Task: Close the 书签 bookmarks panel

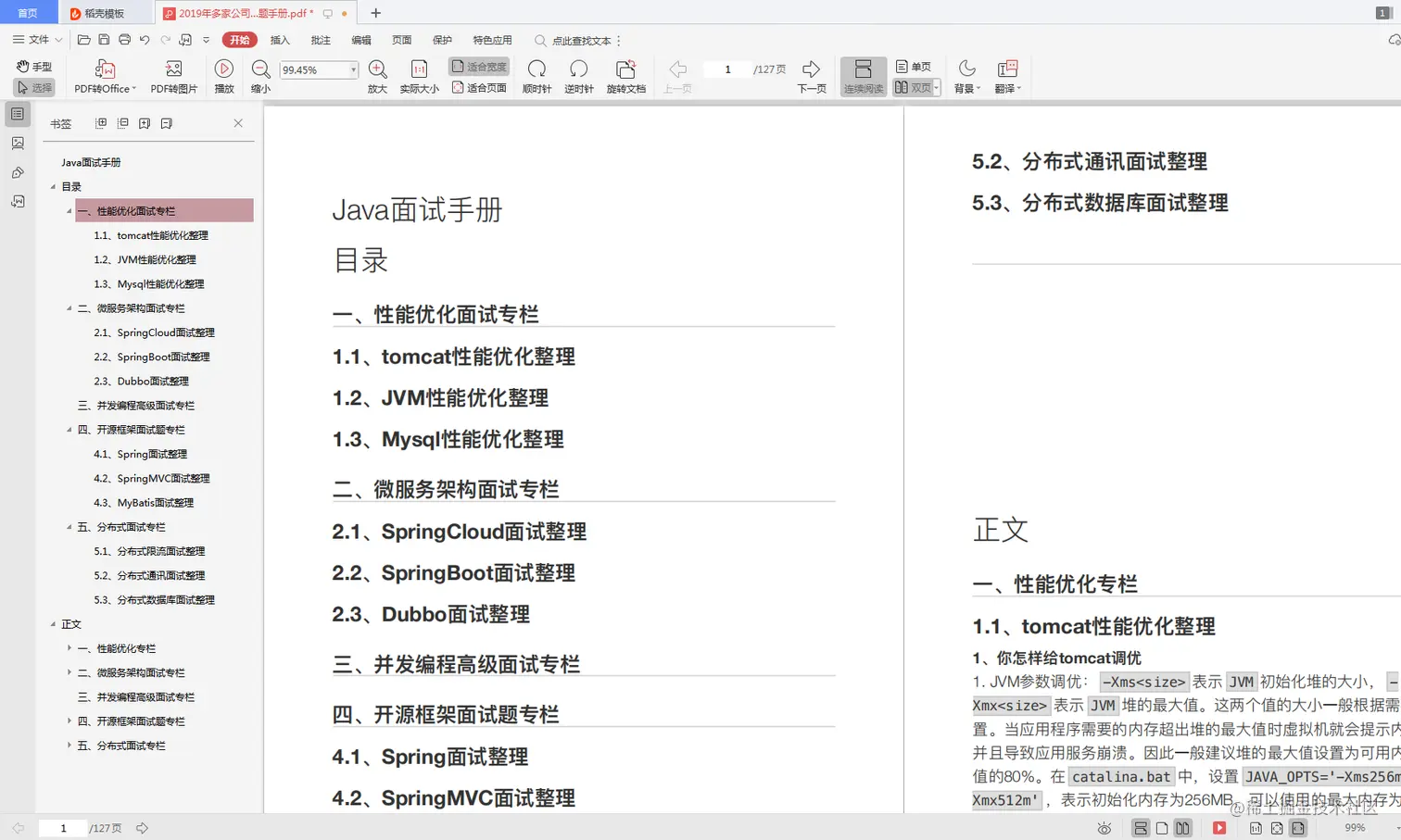Action: point(238,123)
